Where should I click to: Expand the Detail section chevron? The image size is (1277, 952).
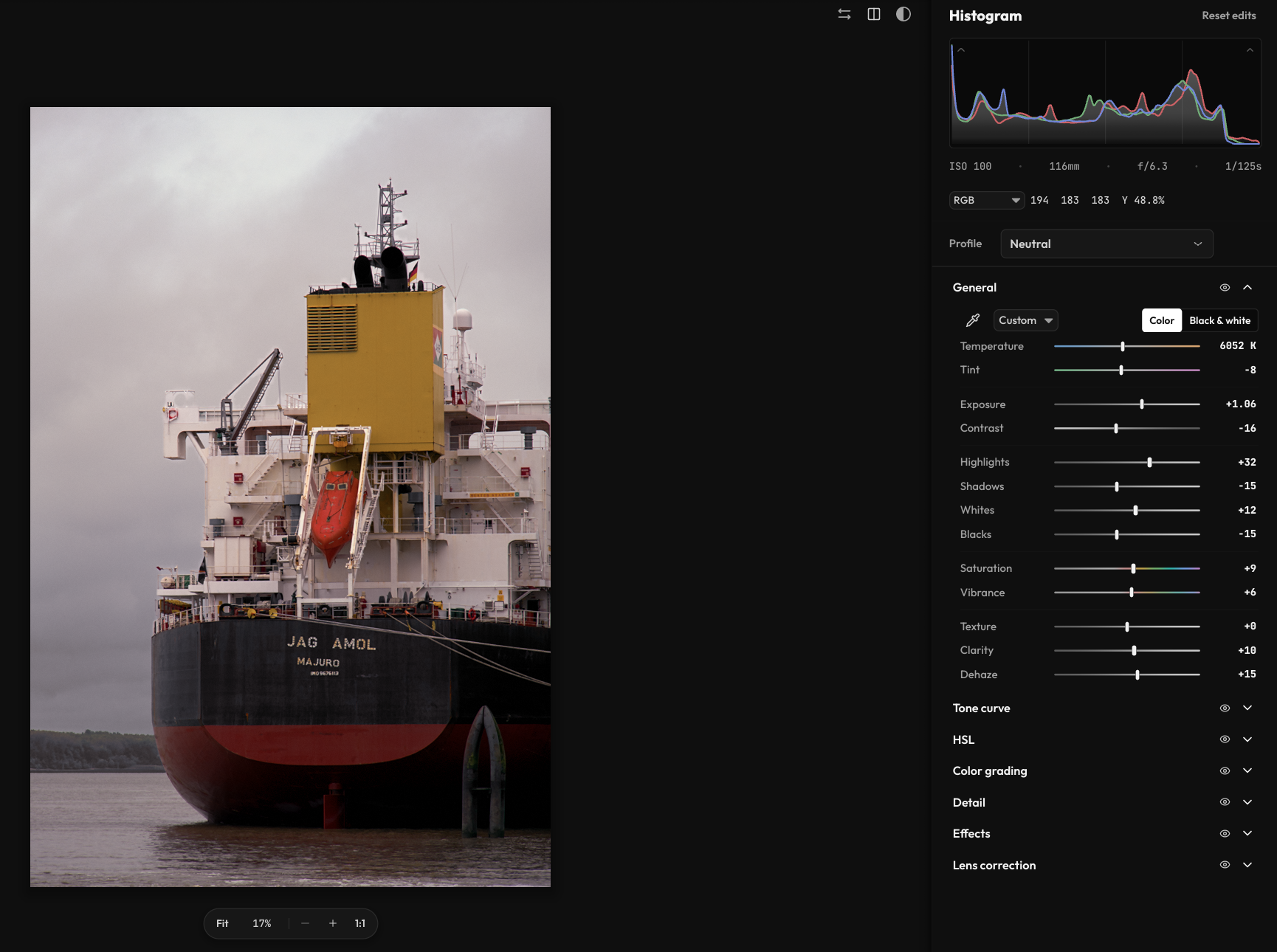click(x=1247, y=802)
